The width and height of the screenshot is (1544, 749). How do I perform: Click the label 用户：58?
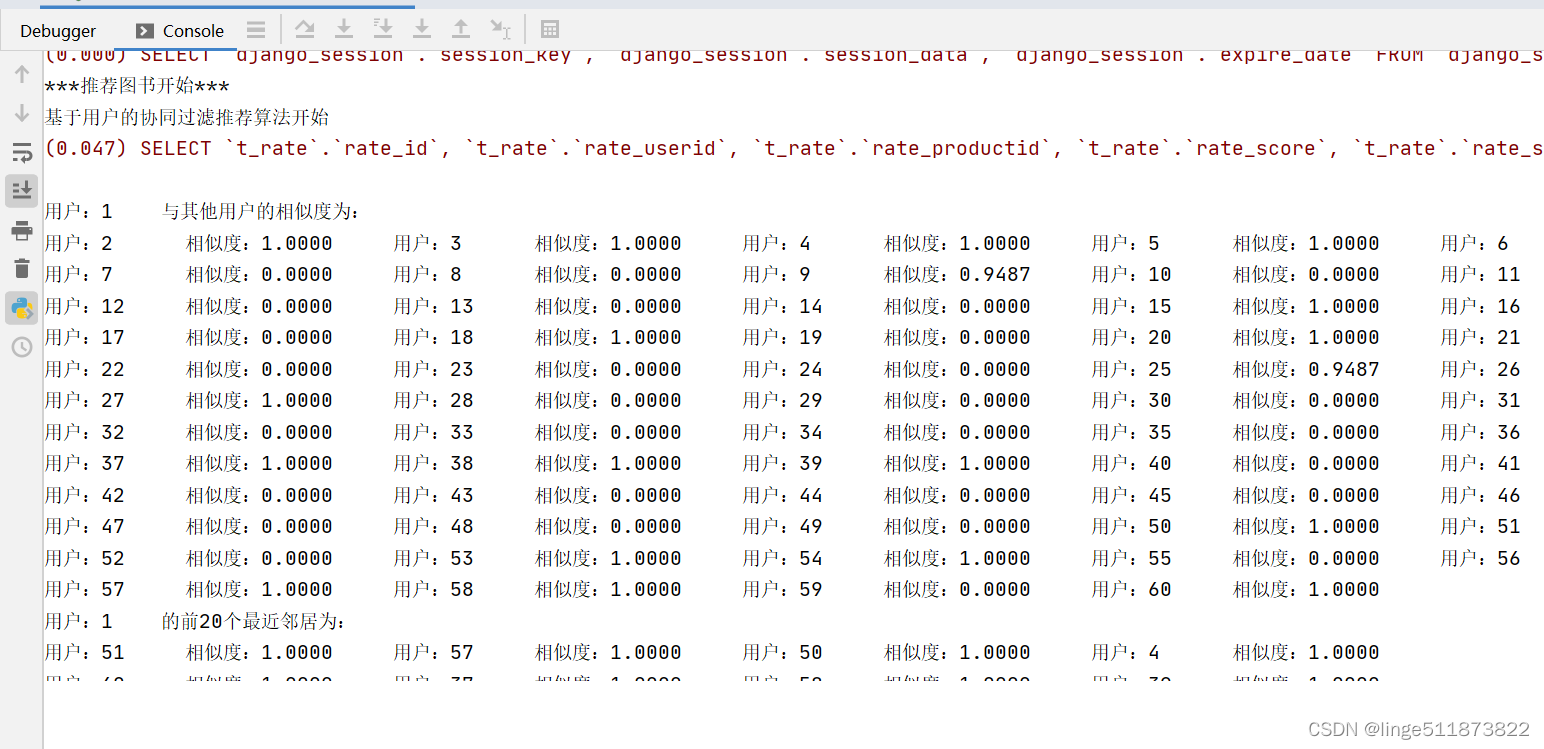pyautogui.click(x=434, y=590)
